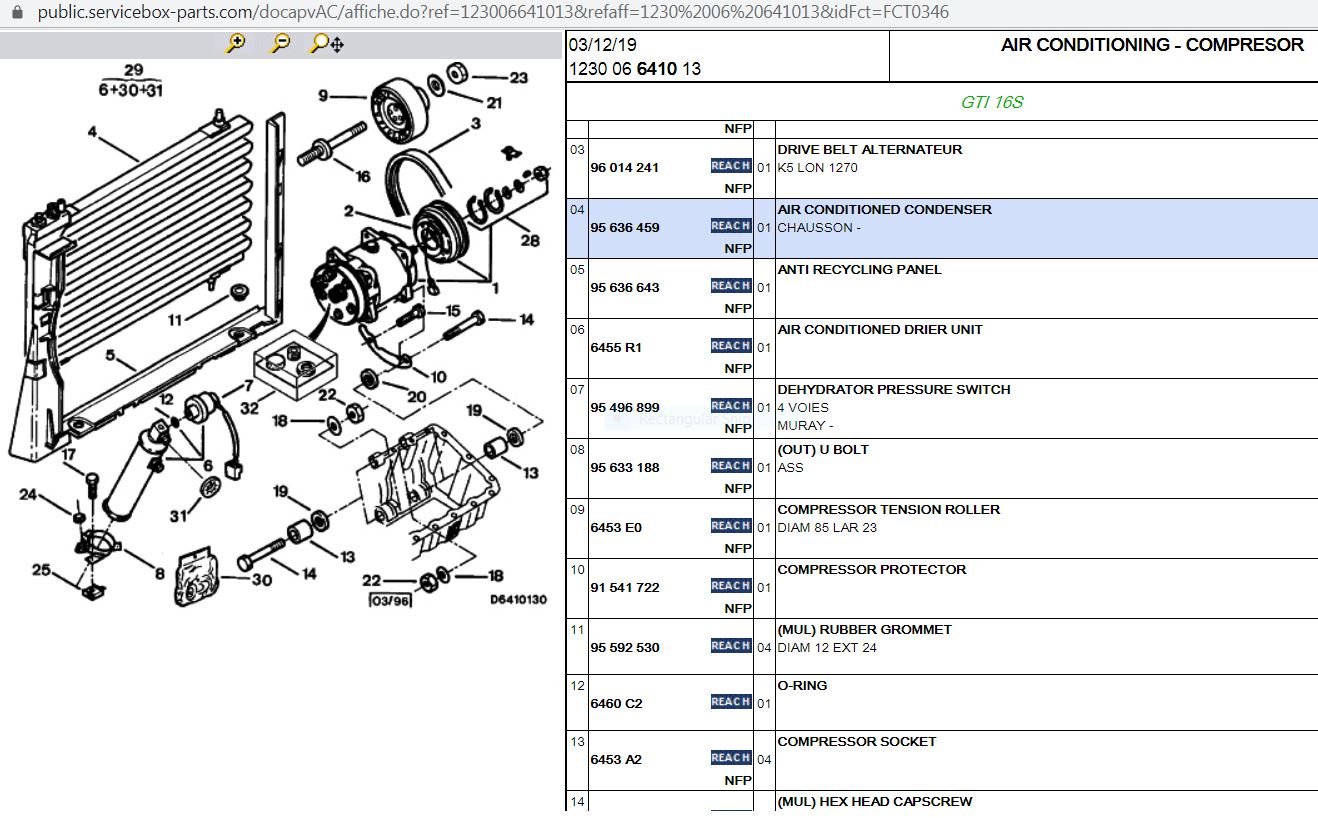
Task: View site security info via lock icon
Action: [16, 12]
